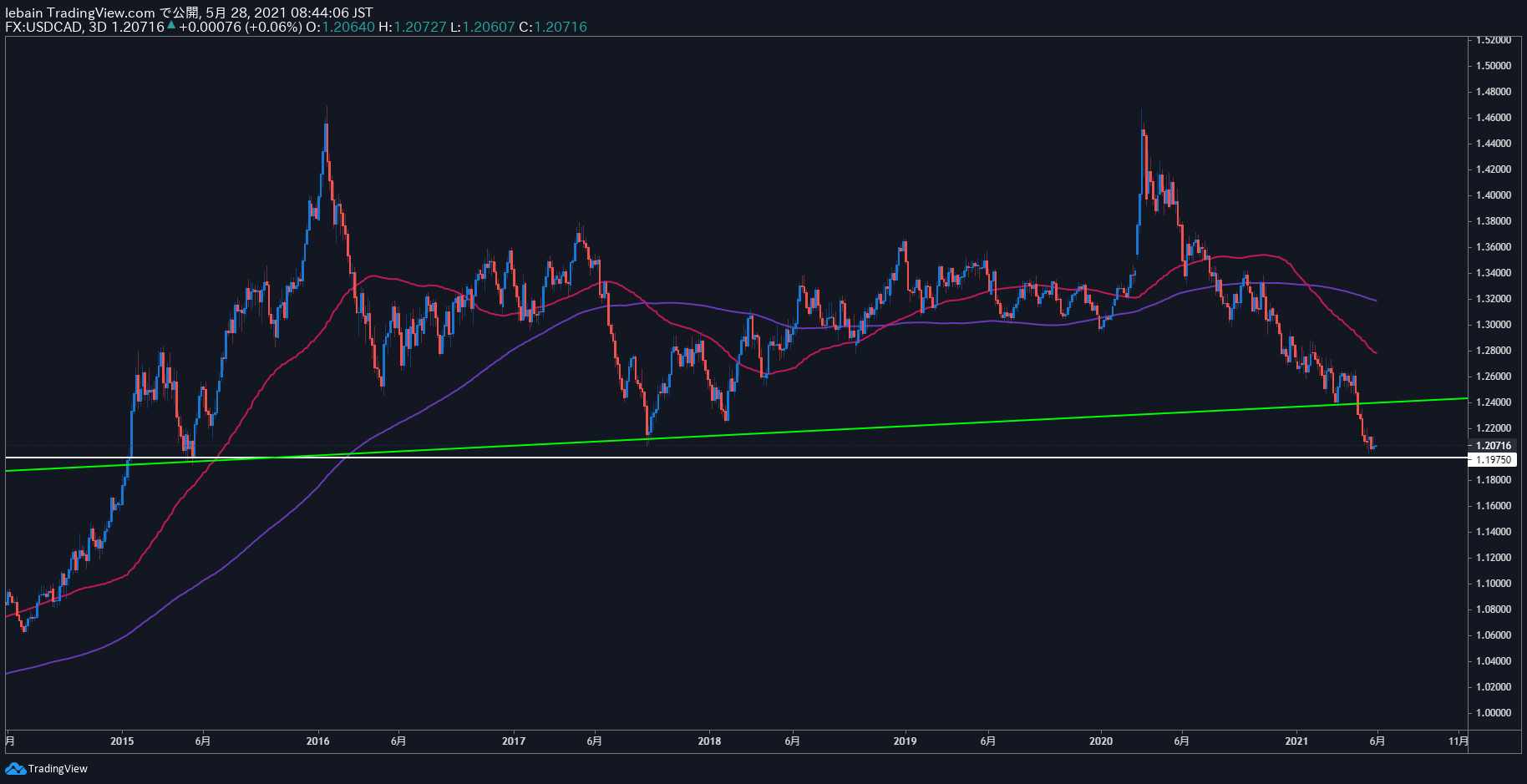
Task: Click the 2016 time axis label
Action: pos(318,741)
